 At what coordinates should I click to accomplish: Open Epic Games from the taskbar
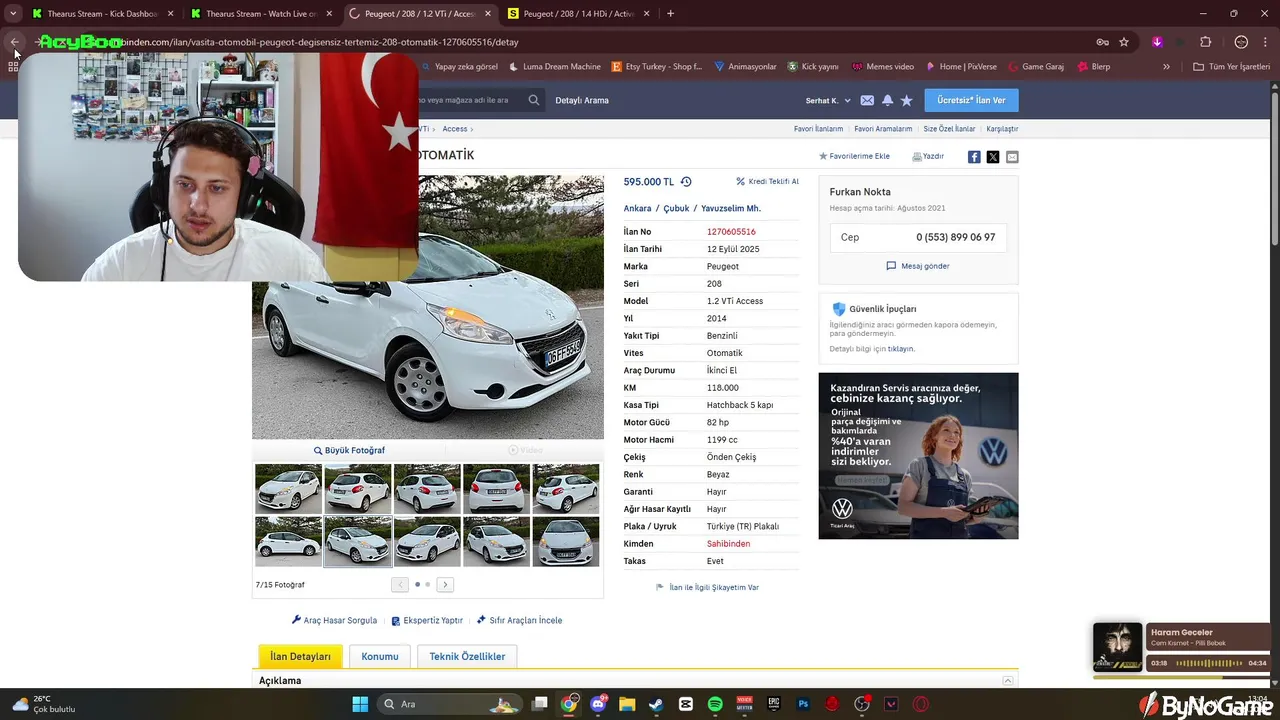[x=774, y=704]
